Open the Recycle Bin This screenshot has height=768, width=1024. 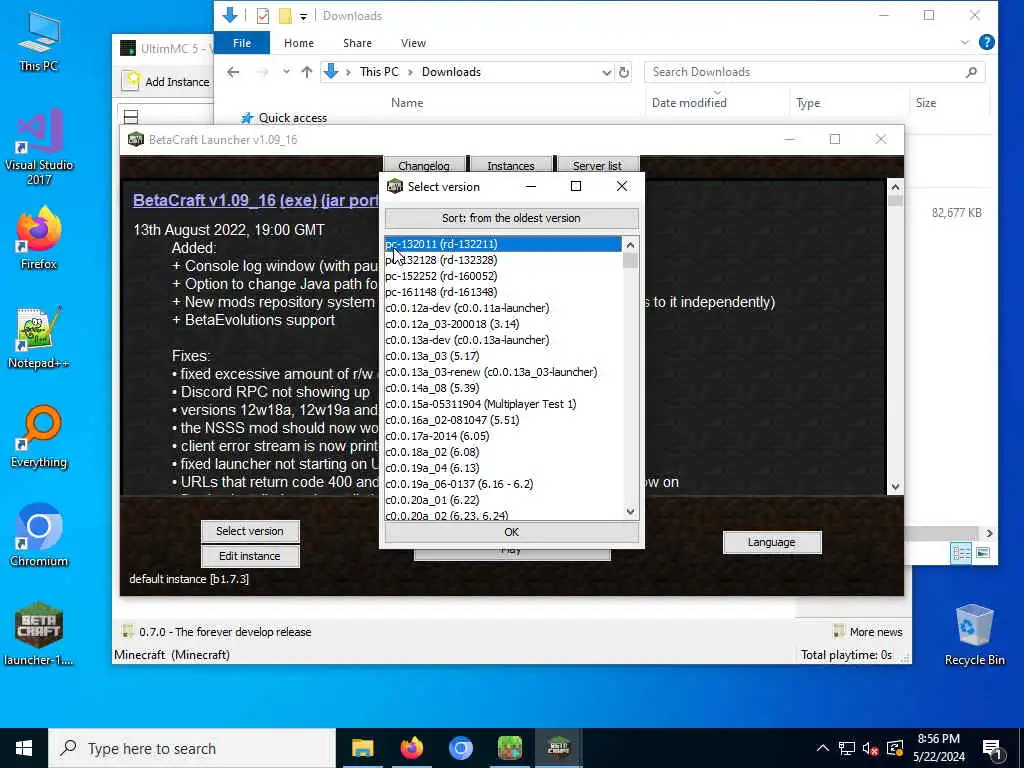tap(974, 633)
